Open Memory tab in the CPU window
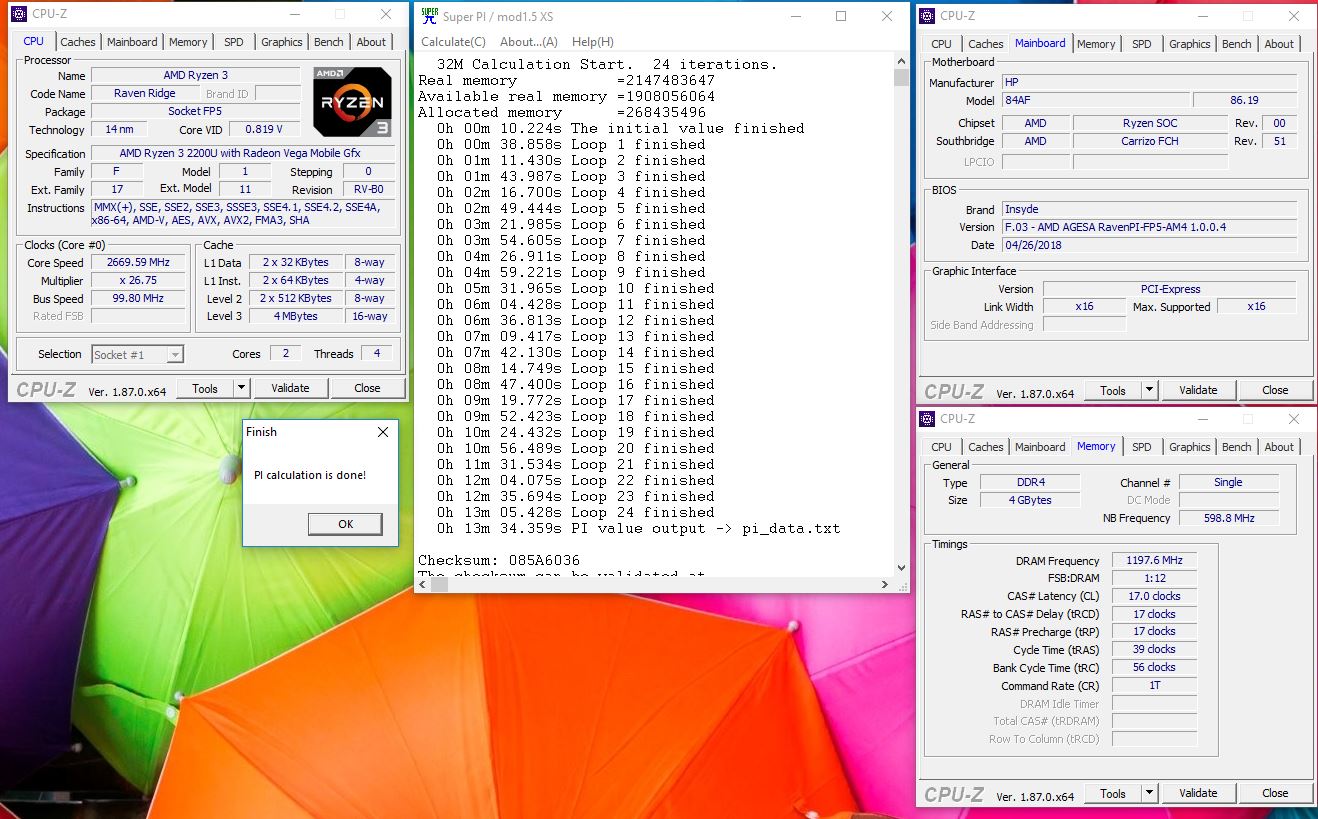Screen dimensions: 1318x819 pyautogui.click(x=188, y=42)
